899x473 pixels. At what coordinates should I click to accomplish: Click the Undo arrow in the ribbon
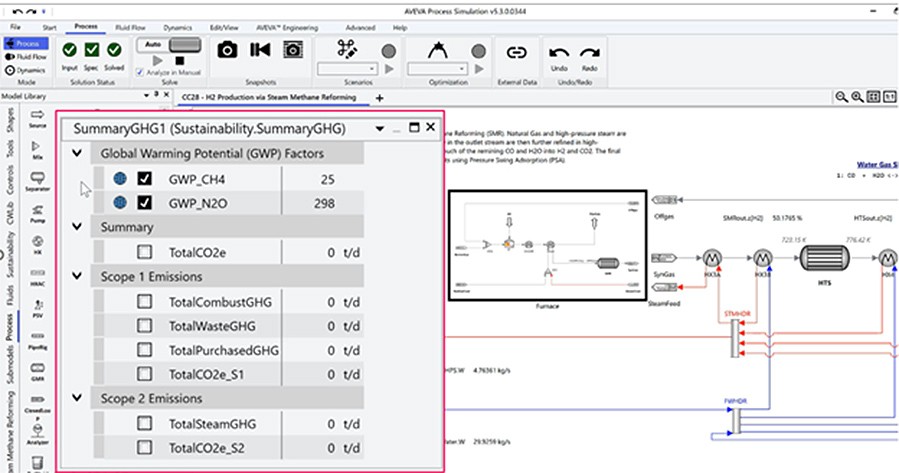coord(559,53)
